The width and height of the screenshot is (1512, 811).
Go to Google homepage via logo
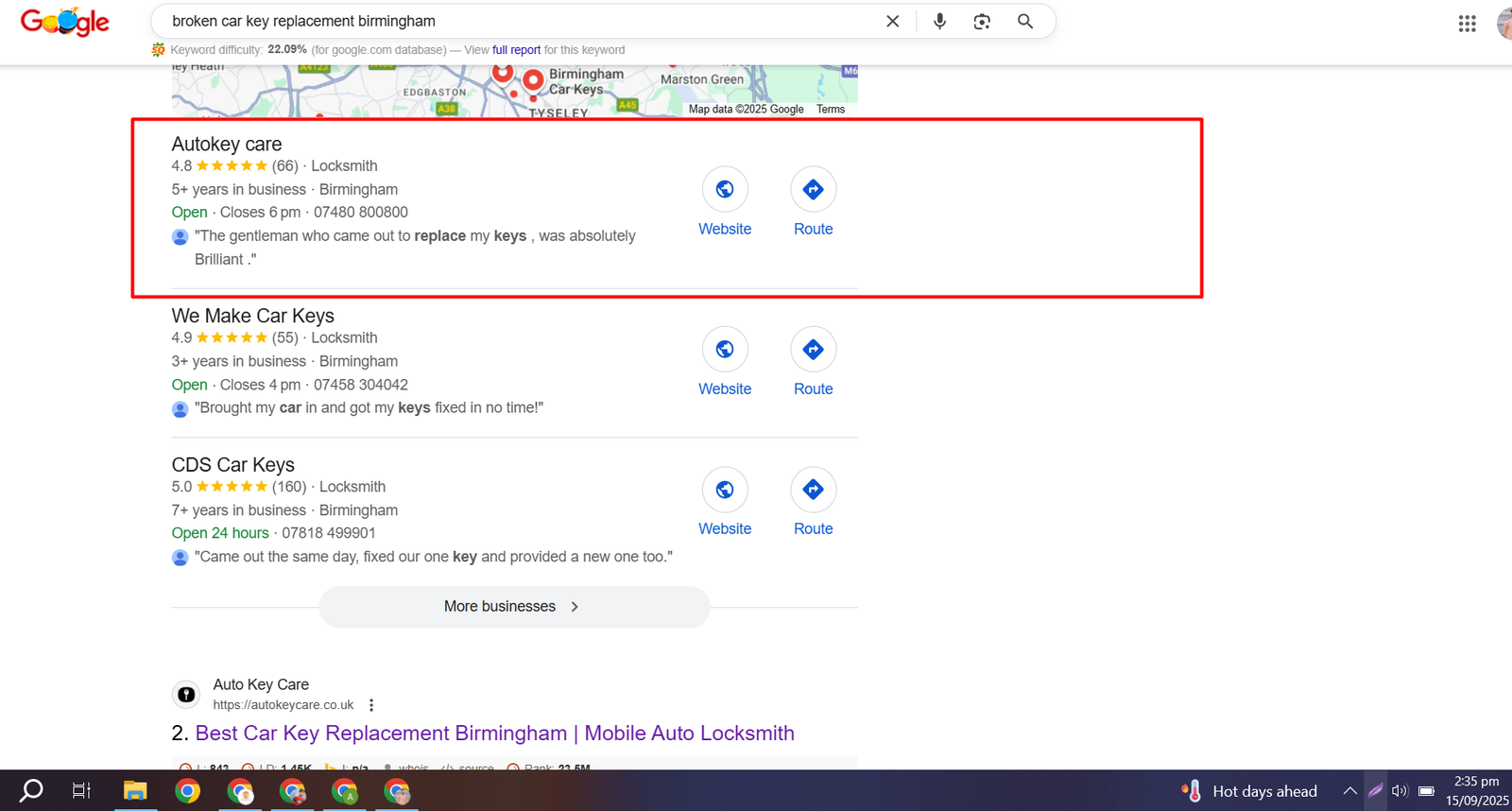(64, 22)
